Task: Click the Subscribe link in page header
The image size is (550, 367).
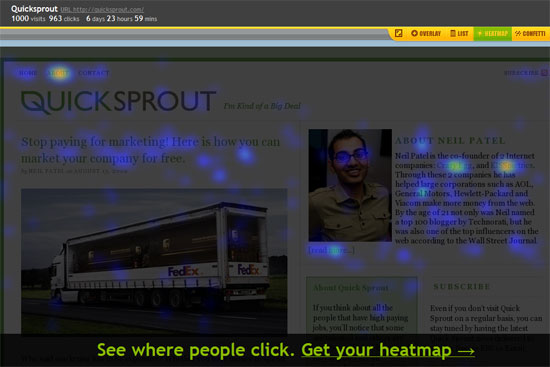Action: 521,73
